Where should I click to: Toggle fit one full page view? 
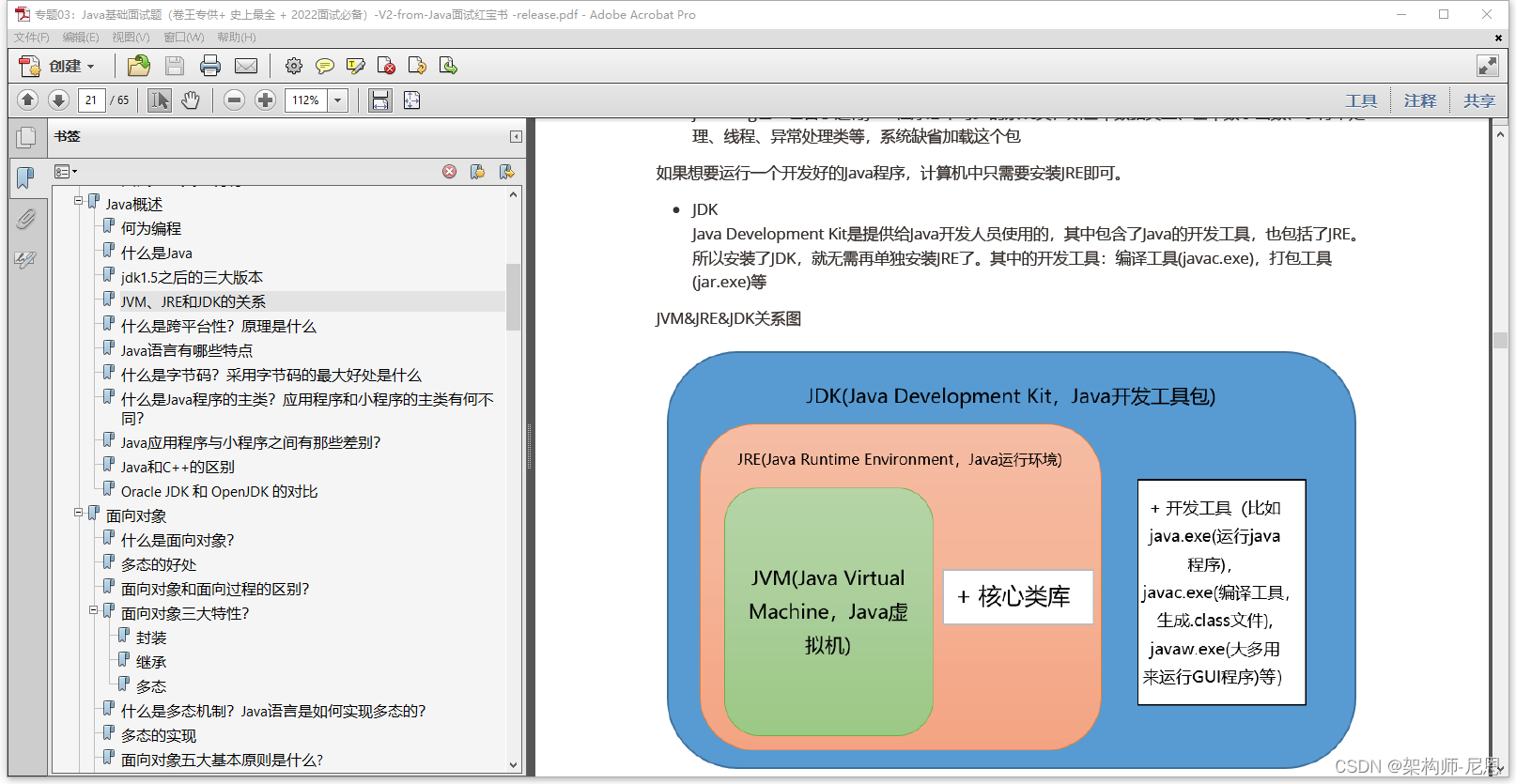pos(411,100)
